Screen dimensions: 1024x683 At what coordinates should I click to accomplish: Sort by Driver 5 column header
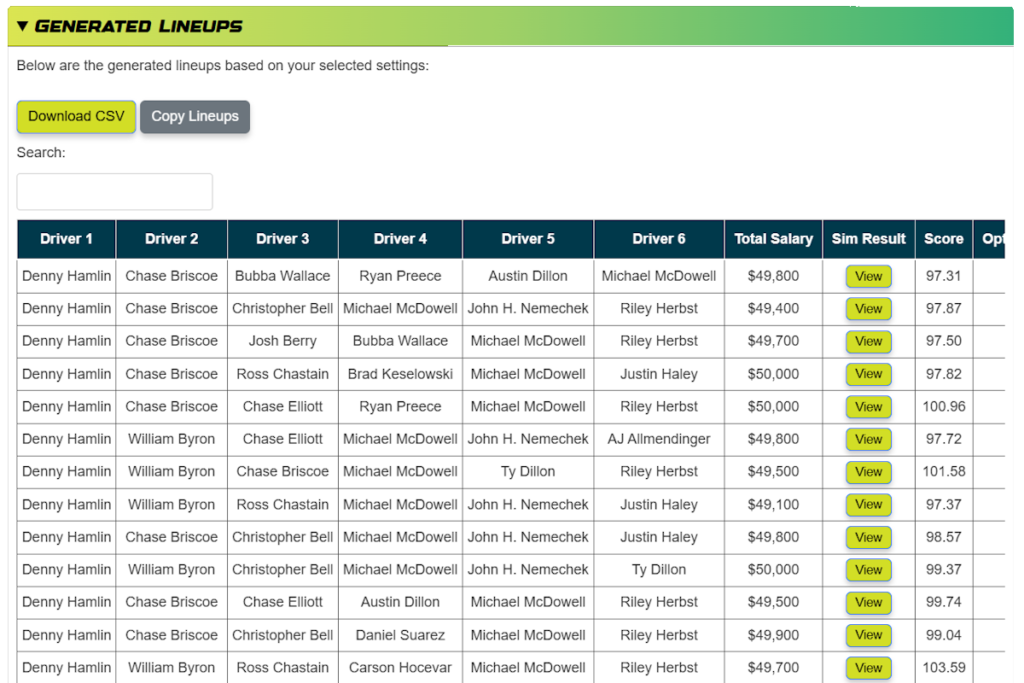pyautogui.click(x=528, y=239)
